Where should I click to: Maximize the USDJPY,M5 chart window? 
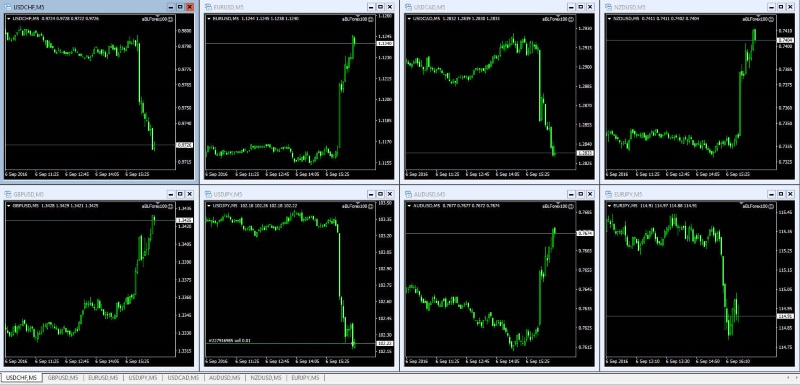(380, 194)
